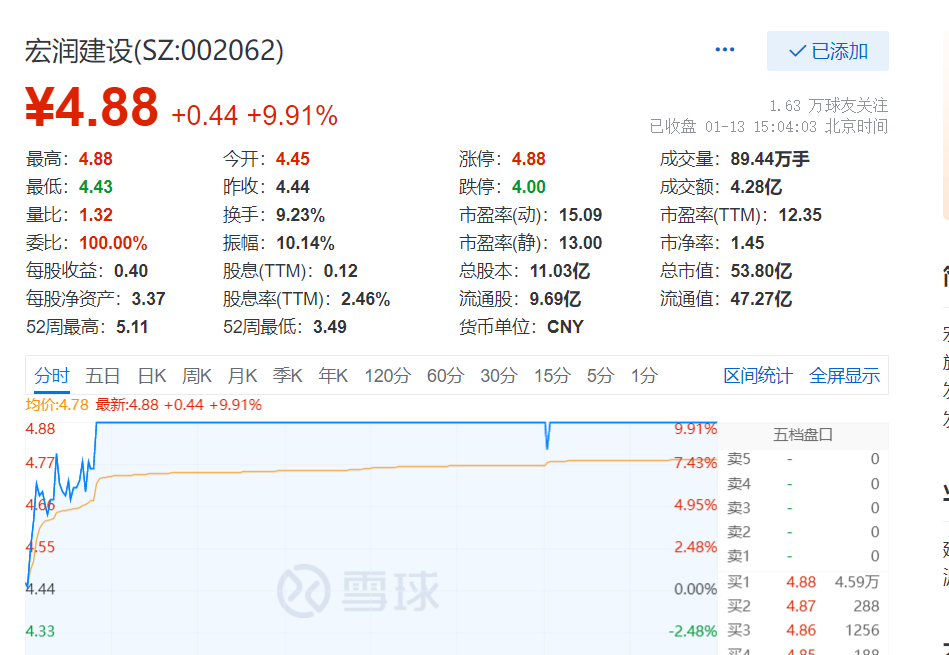Click the 卖1 ask row

[803, 556]
